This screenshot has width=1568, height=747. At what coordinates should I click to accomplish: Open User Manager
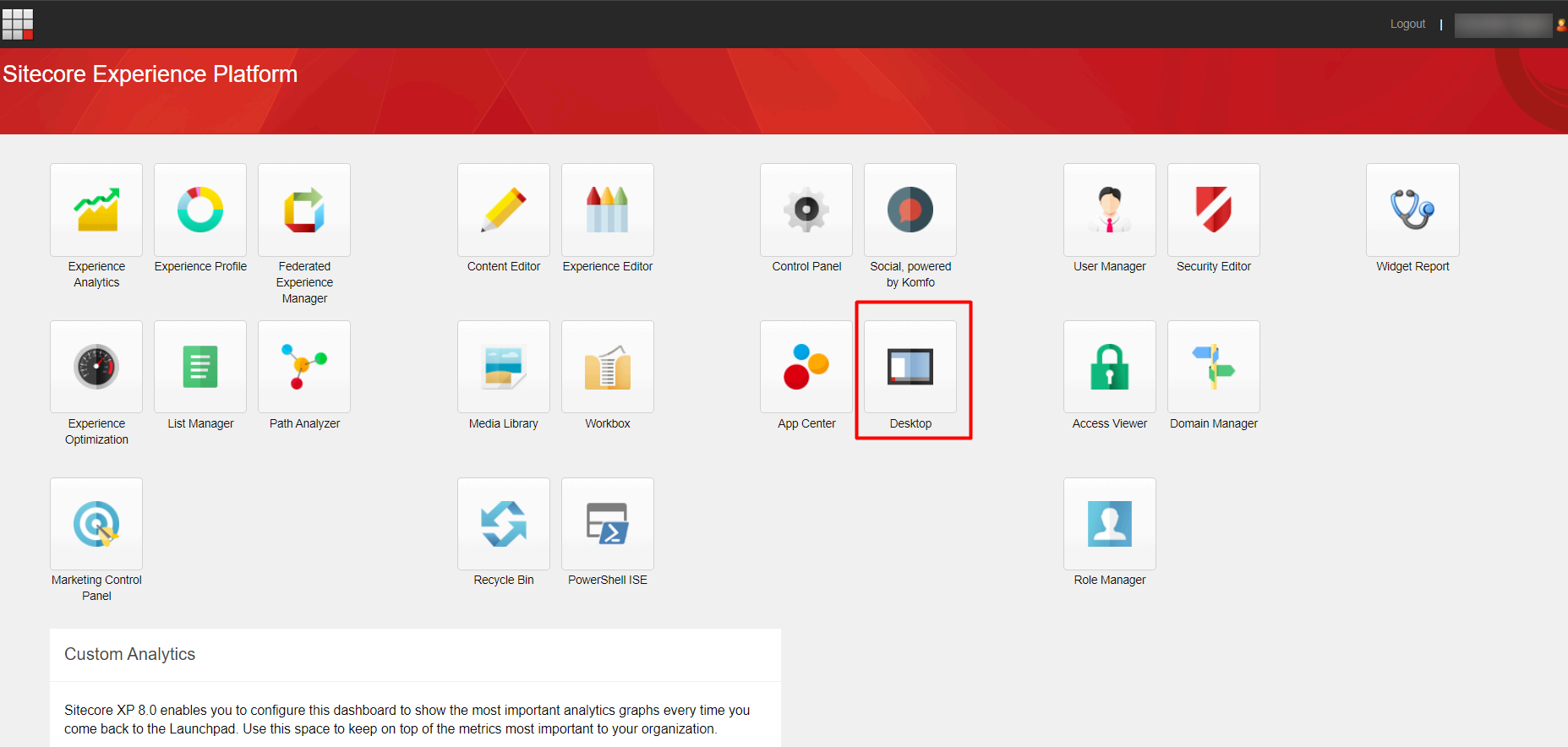(x=1110, y=210)
